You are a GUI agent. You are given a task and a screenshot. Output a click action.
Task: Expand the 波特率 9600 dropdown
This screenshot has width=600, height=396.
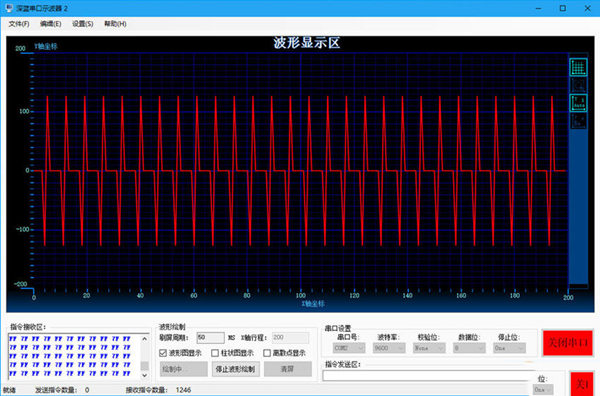[389, 348]
